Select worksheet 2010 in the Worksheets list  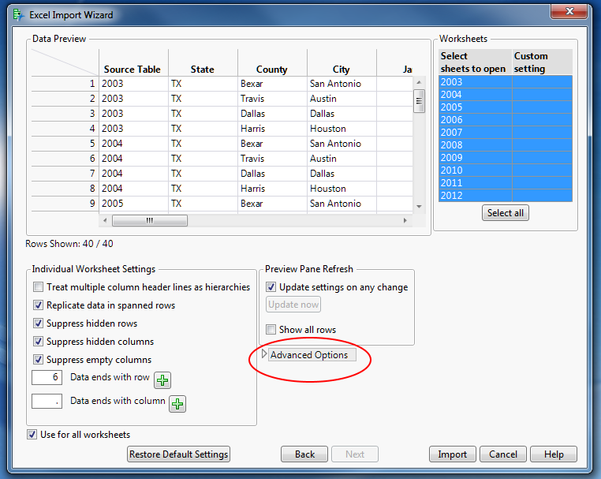(475, 170)
